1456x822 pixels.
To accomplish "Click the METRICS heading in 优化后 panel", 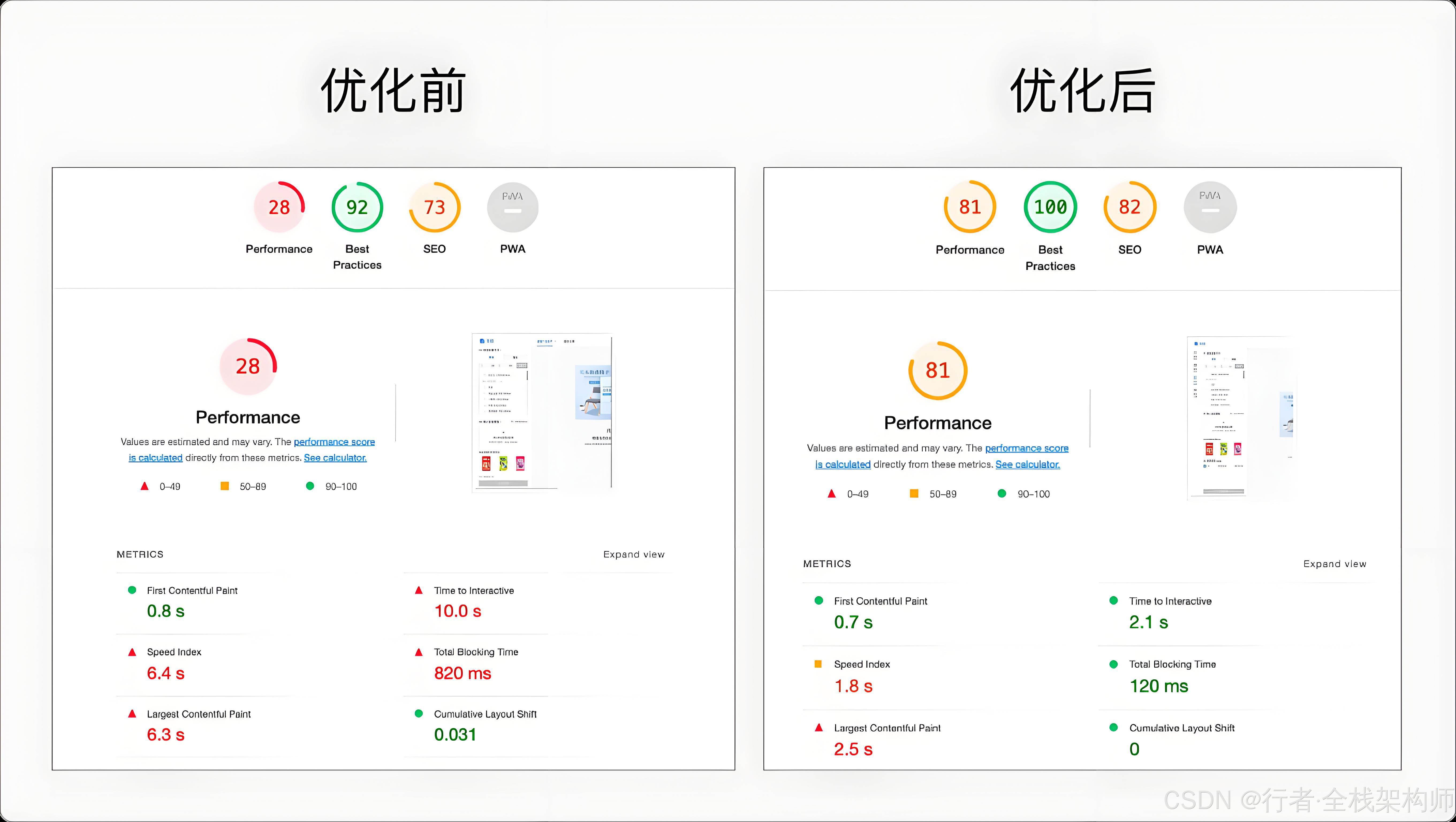I will 827,564.
